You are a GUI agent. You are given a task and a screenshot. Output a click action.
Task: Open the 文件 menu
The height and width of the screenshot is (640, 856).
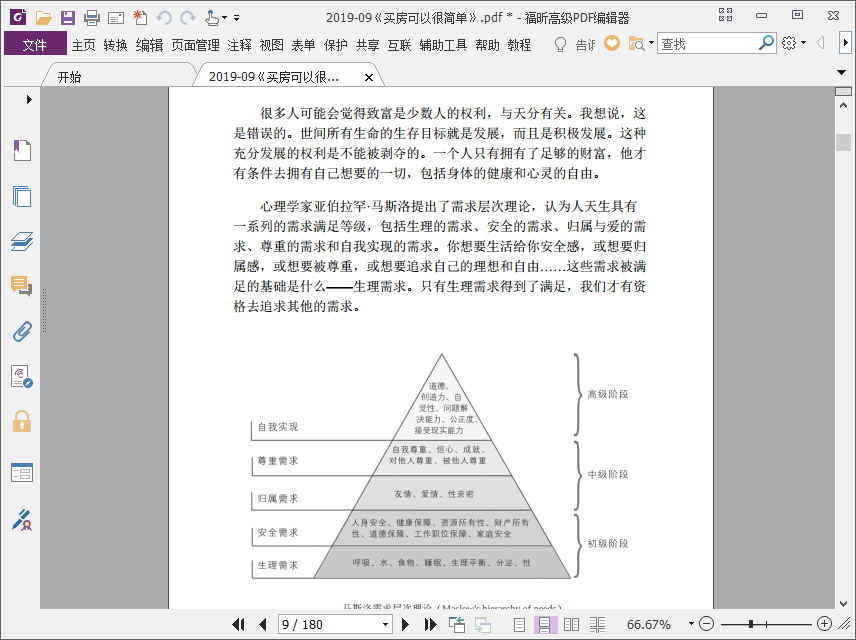[x=35, y=44]
